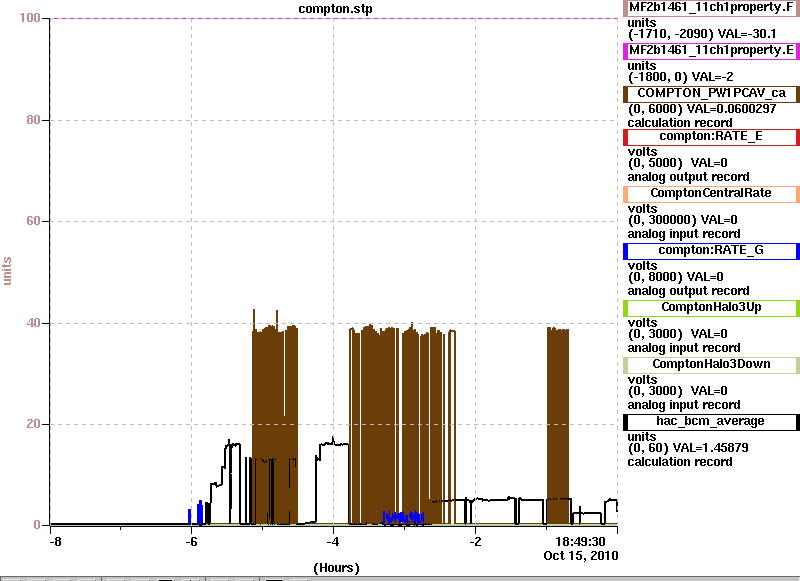
Task: Select the MF2b1461_11ch1property.E legend button
Action: pyautogui.click(x=711, y=50)
